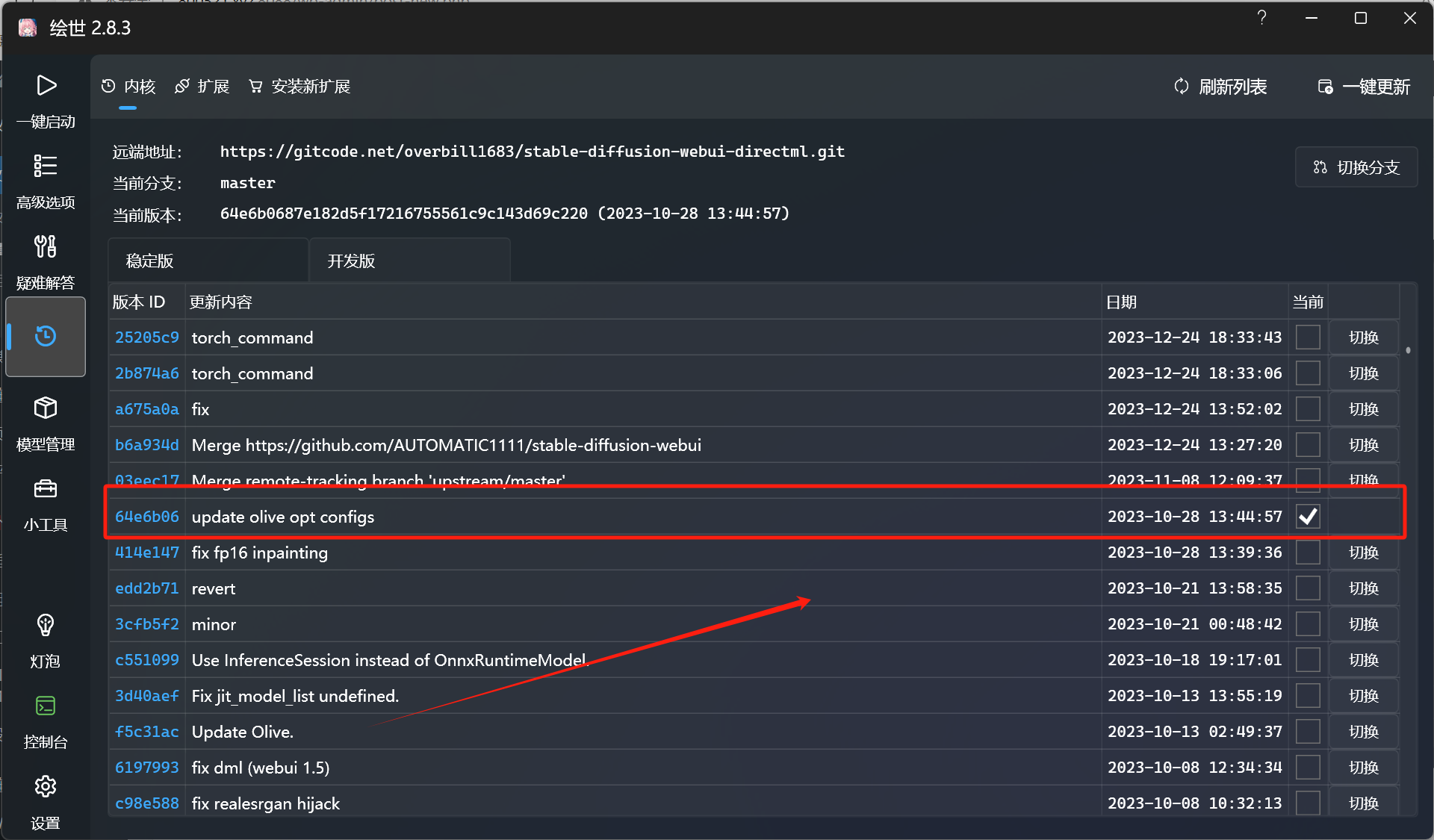Click the 切换分支 switch branch button
Screen dimensions: 1434x840
click(x=1356, y=167)
